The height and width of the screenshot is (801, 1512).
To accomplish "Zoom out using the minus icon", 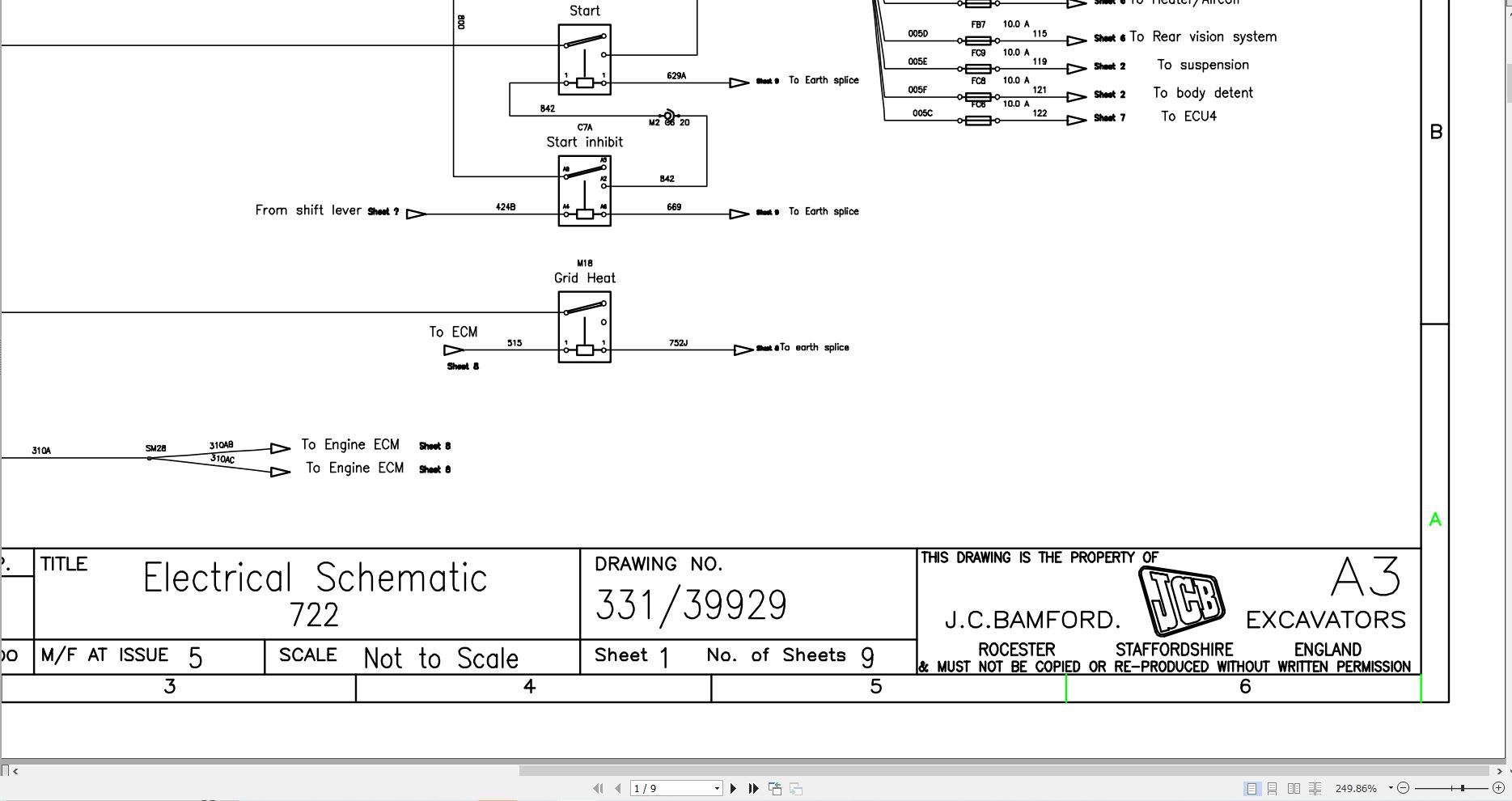I will (x=1404, y=787).
